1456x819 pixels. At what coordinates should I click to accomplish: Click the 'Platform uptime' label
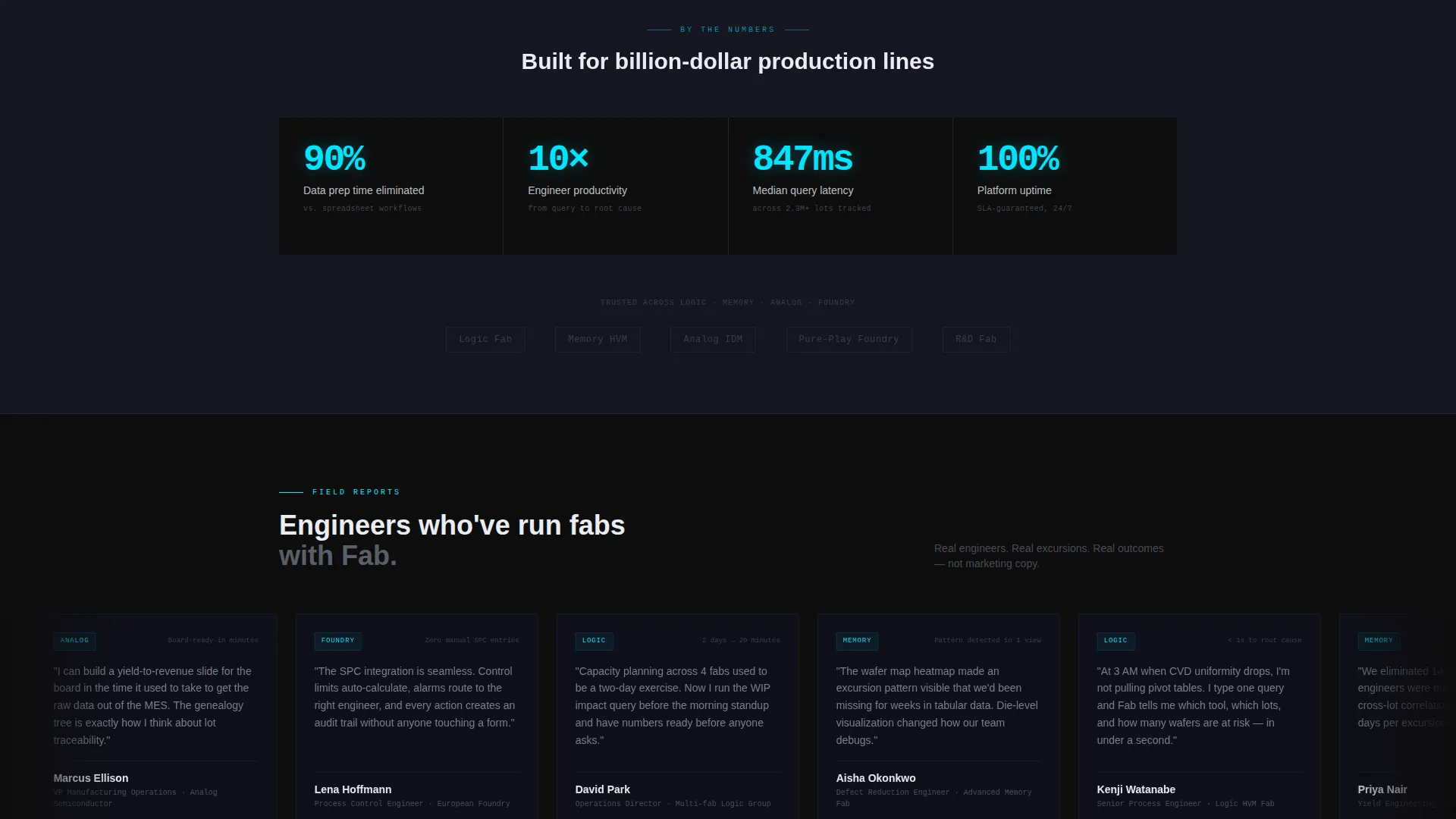[x=1014, y=190]
